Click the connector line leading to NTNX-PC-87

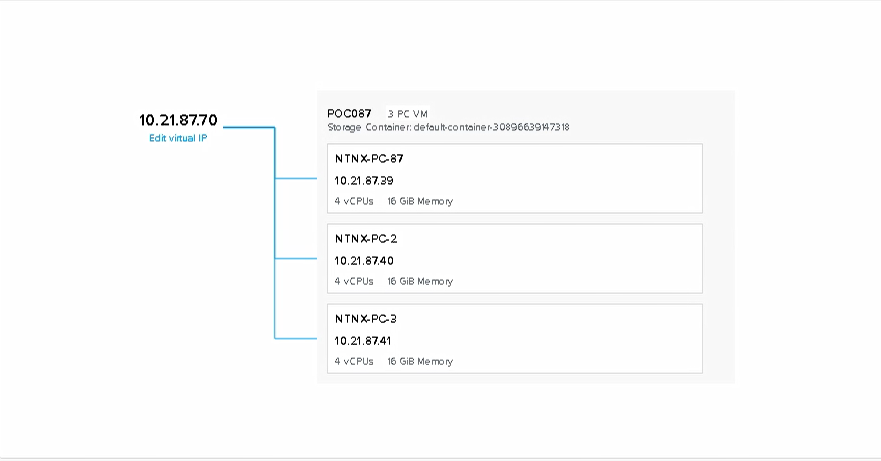point(296,179)
